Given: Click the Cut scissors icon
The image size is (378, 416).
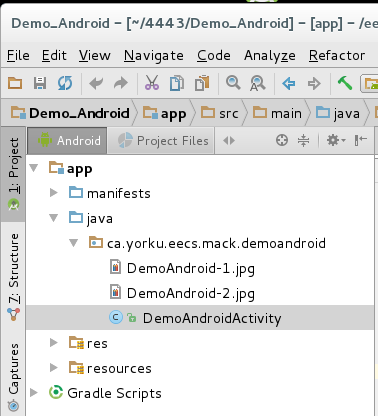Looking at the screenshot, I should pos(152,83).
